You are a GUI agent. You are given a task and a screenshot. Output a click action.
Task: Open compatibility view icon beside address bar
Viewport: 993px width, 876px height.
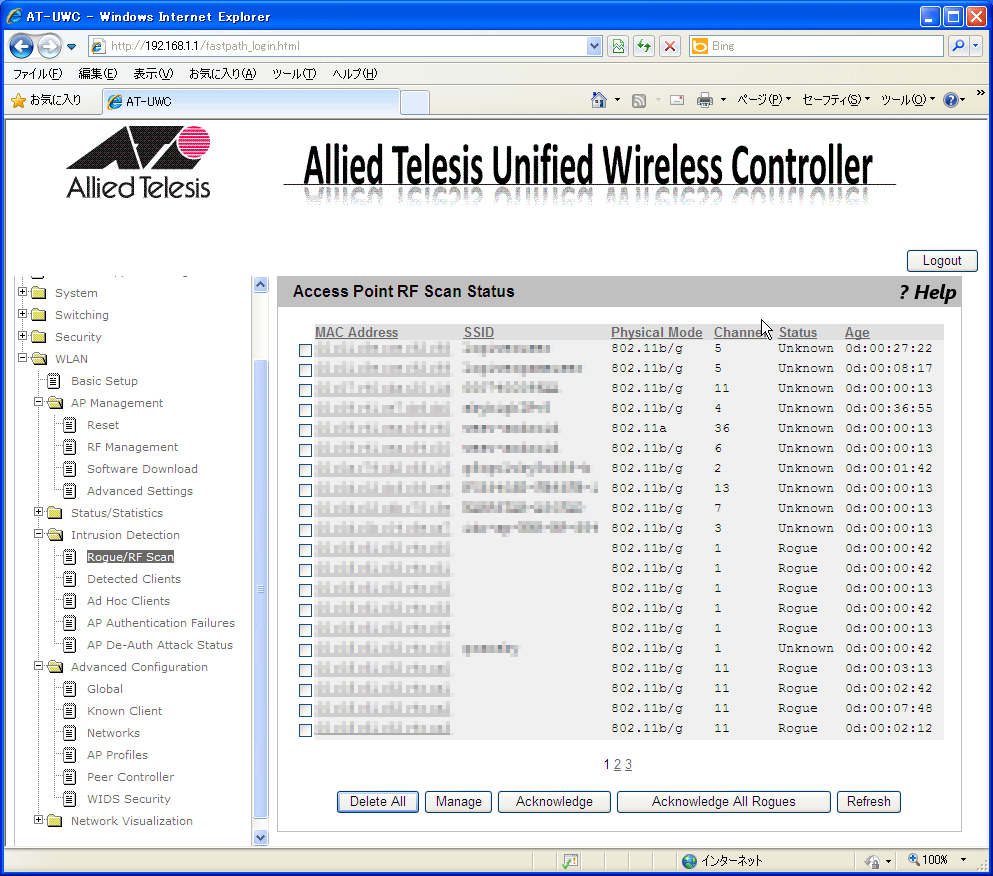(618, 46)
